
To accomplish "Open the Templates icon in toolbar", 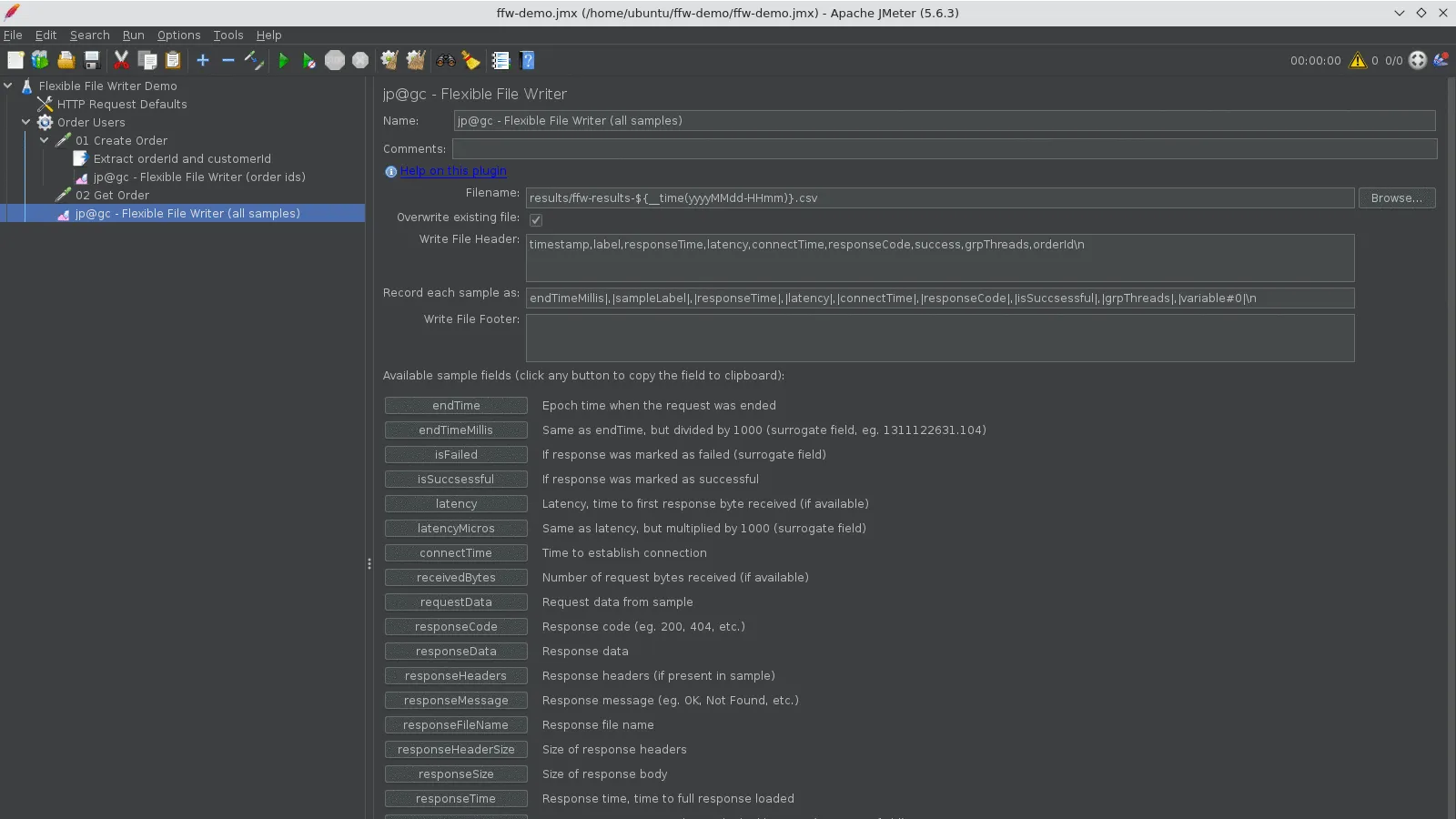I will point(40,60).
